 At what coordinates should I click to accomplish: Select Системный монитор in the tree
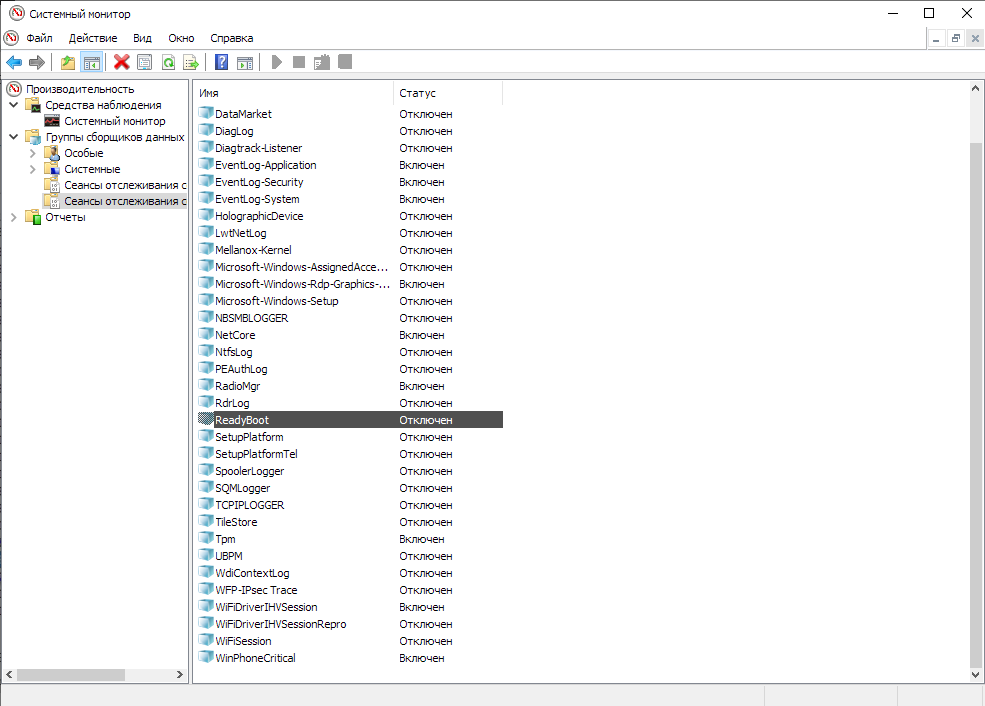click(x=115, y=121)
